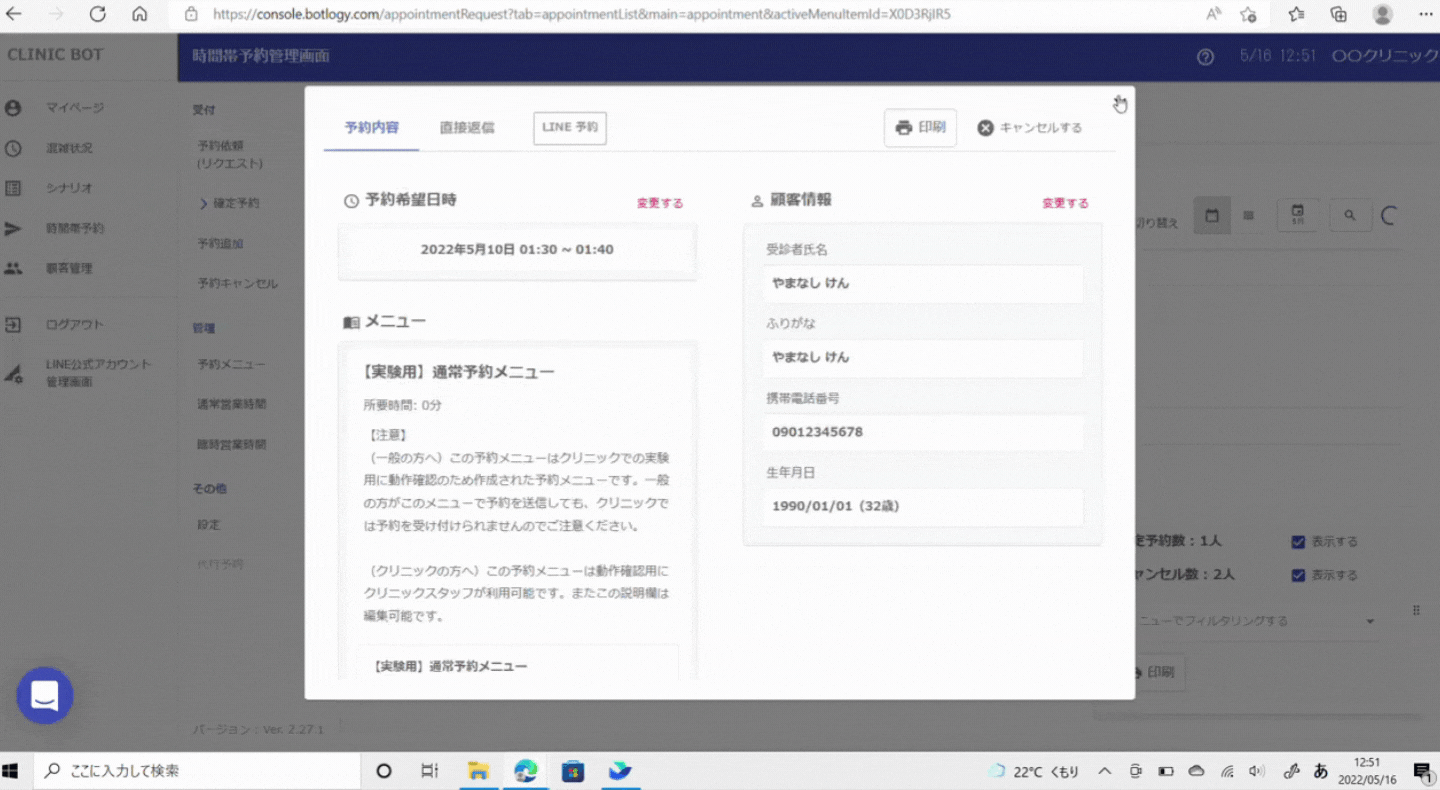Switch to 直接返信 tab
The image size is (1440, 790).
click(467, 128)
